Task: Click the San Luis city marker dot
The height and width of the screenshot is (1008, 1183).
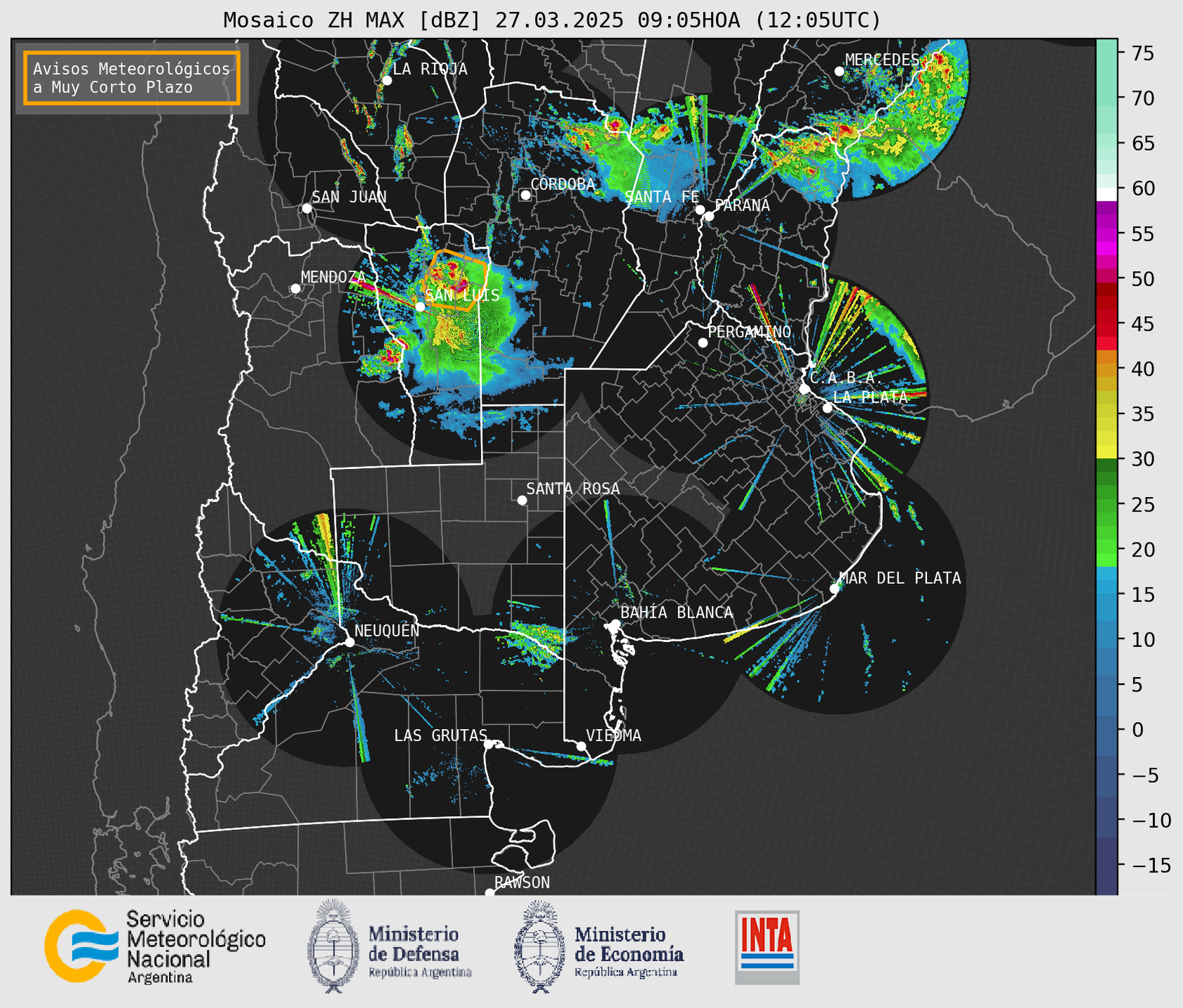Action: (x=420, y=307)
